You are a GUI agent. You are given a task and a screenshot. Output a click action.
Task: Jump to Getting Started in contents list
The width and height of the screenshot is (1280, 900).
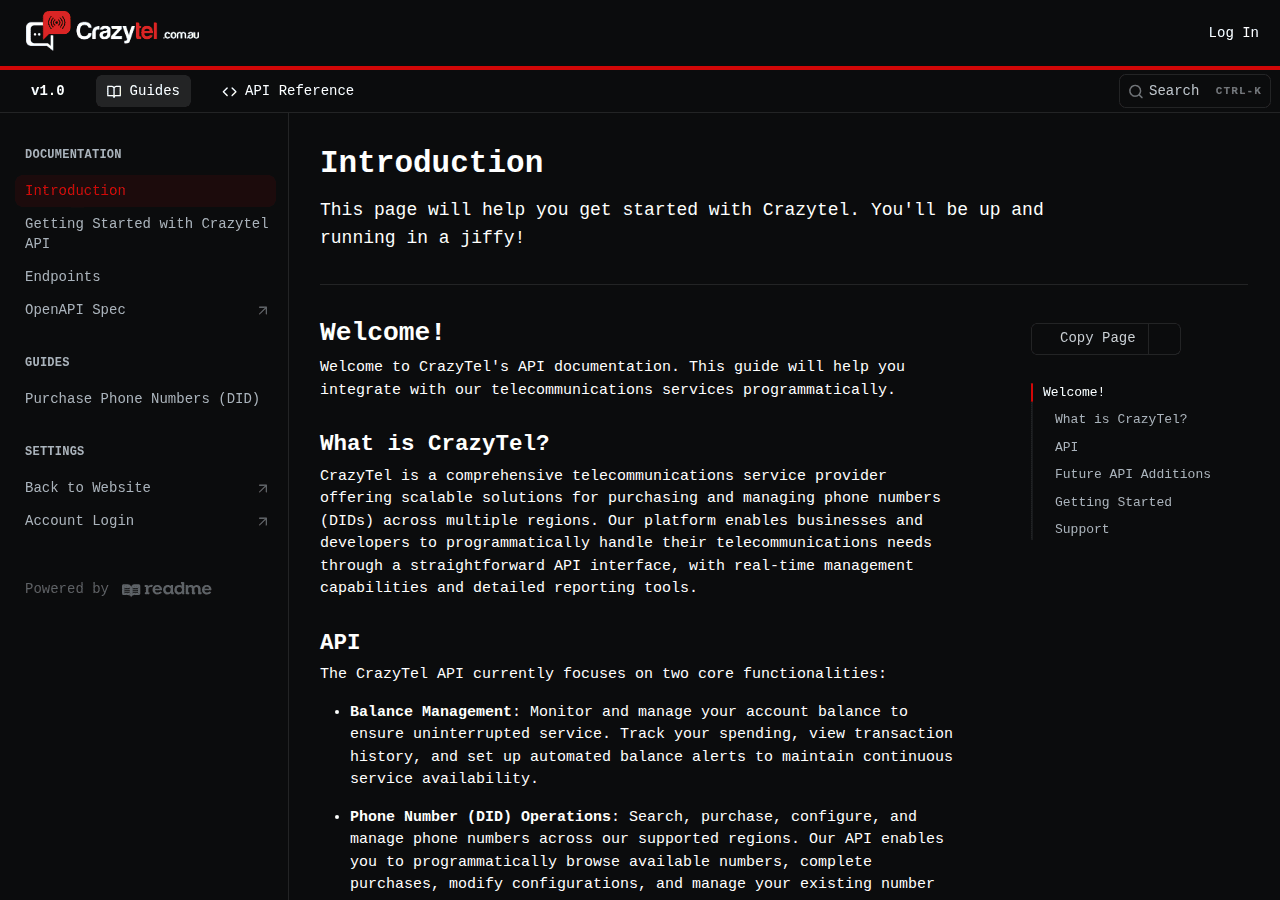[1113, 502]
